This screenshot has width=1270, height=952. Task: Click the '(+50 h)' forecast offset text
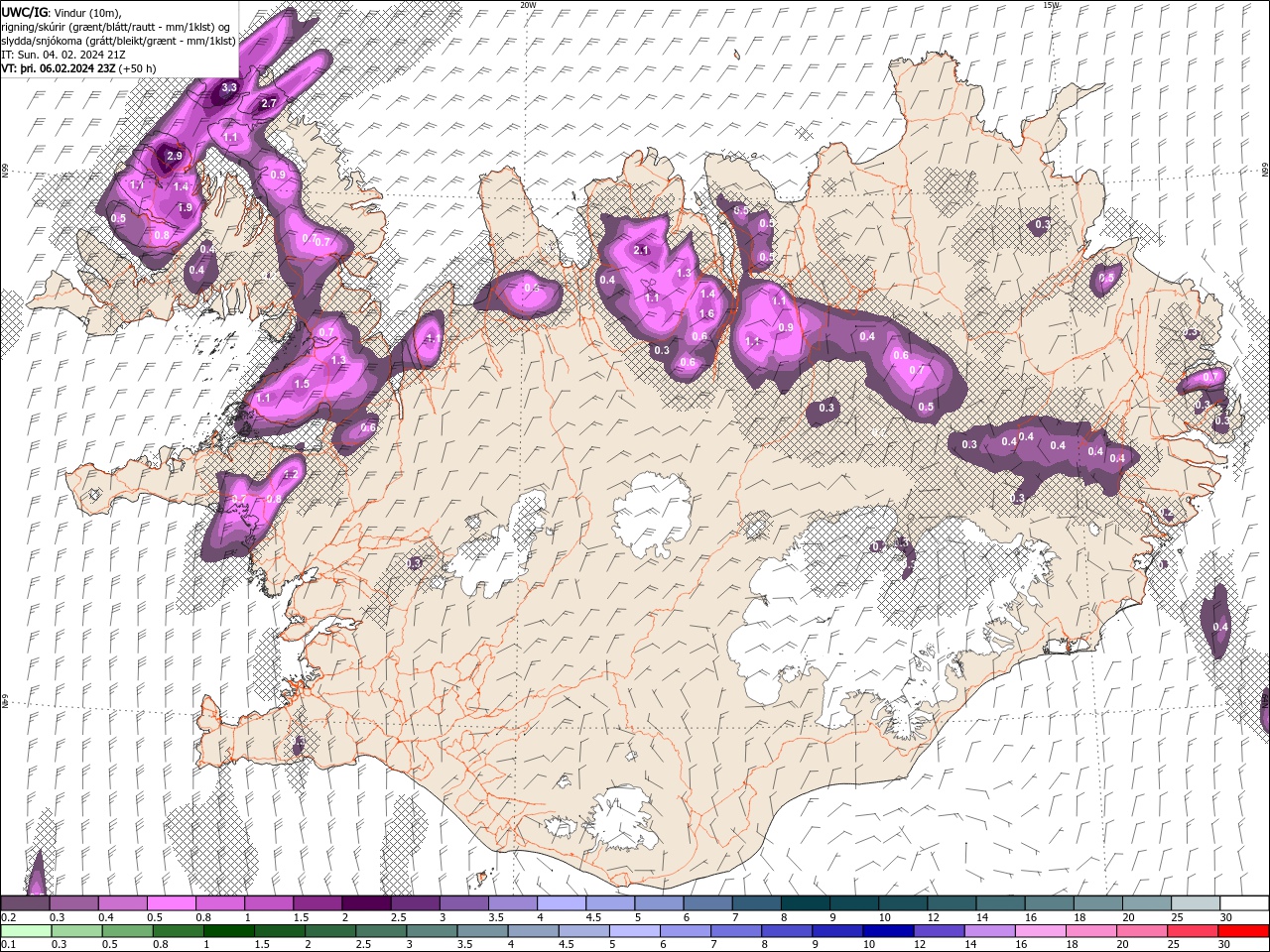tap(137, 68)
